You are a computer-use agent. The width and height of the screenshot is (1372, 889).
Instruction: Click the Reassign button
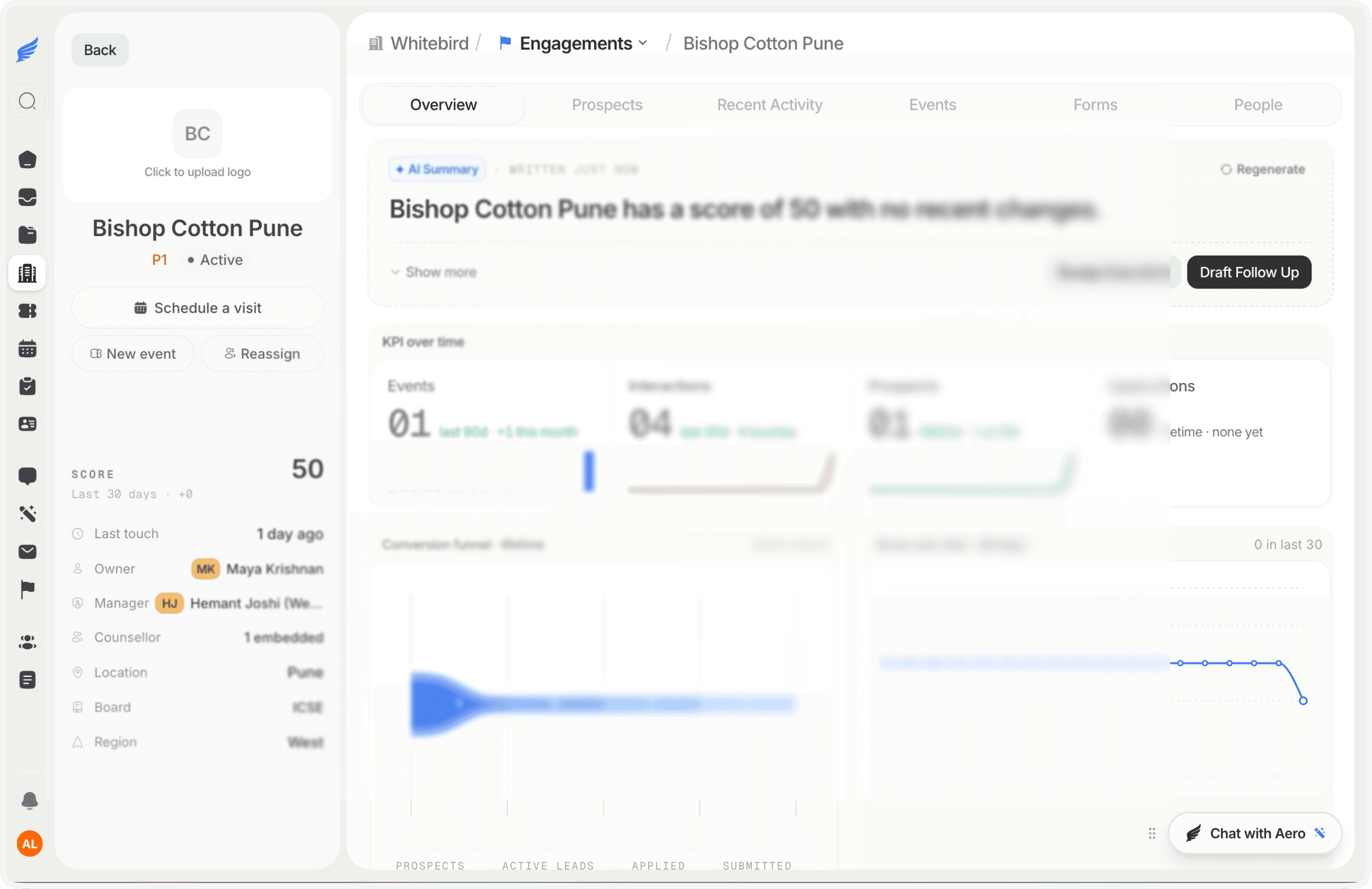pyautogui.click(x=262, y=353)
